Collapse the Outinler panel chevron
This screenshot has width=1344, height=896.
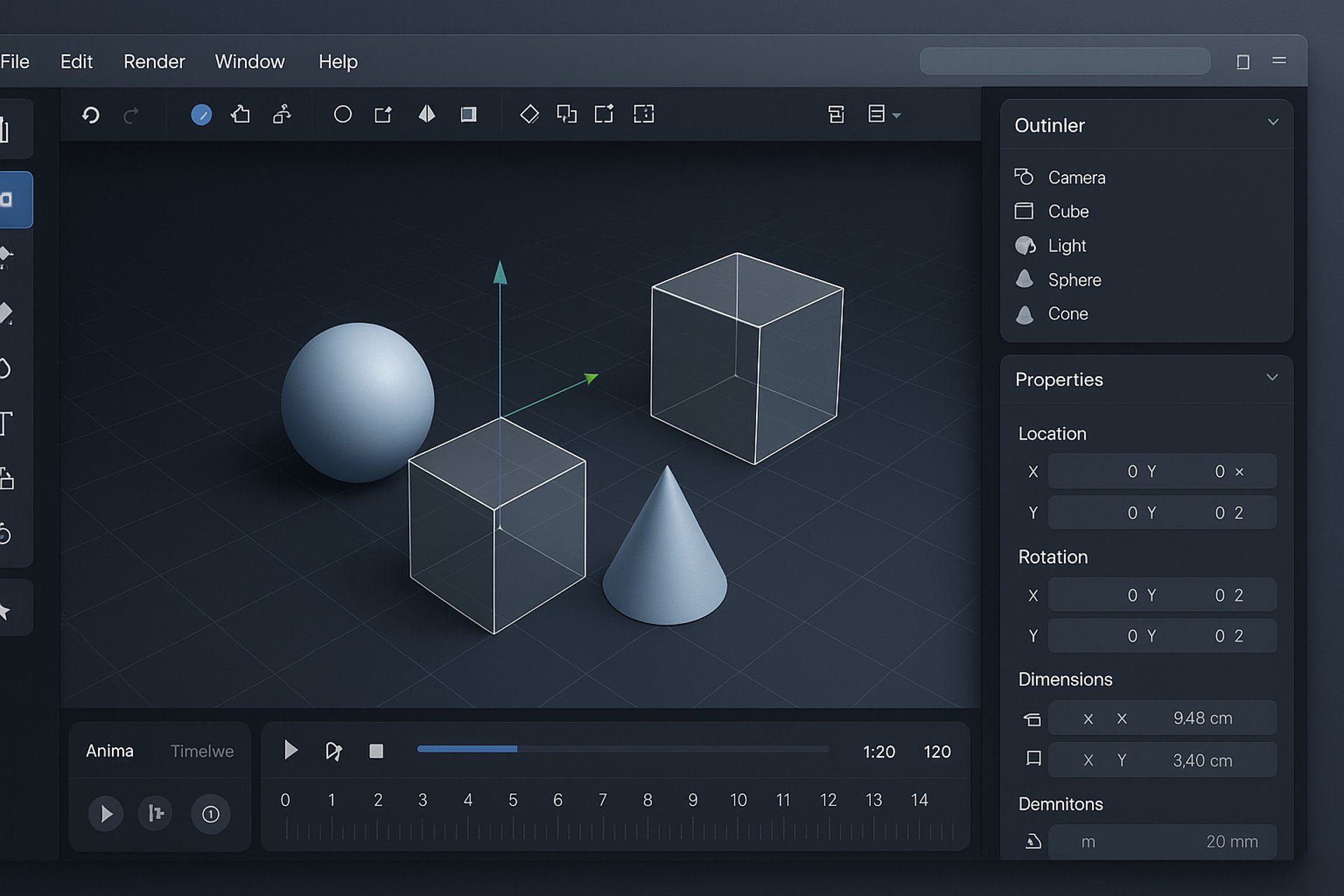coord(1273,122)
